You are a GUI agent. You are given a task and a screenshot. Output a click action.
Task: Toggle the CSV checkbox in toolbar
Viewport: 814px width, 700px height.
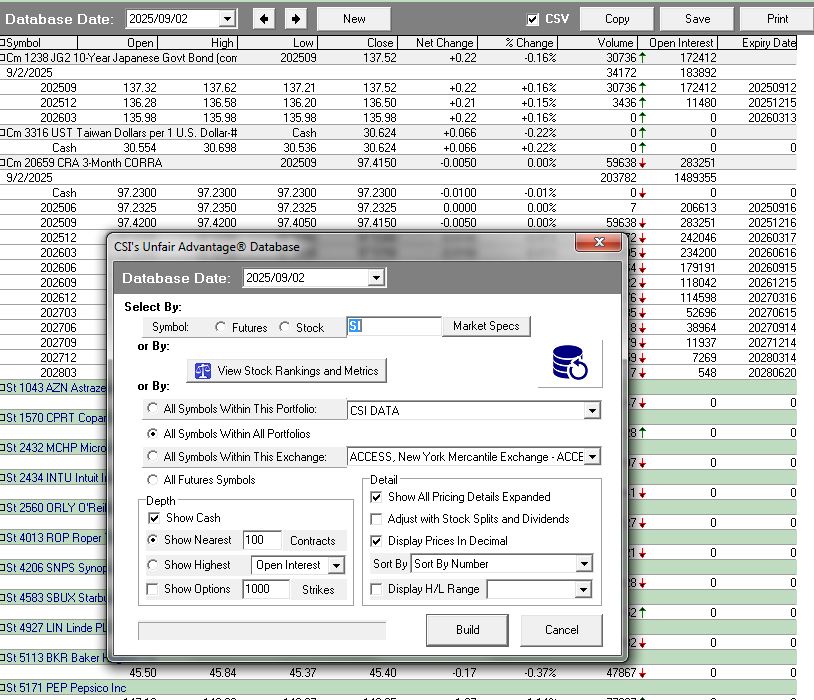click(533, 18)
